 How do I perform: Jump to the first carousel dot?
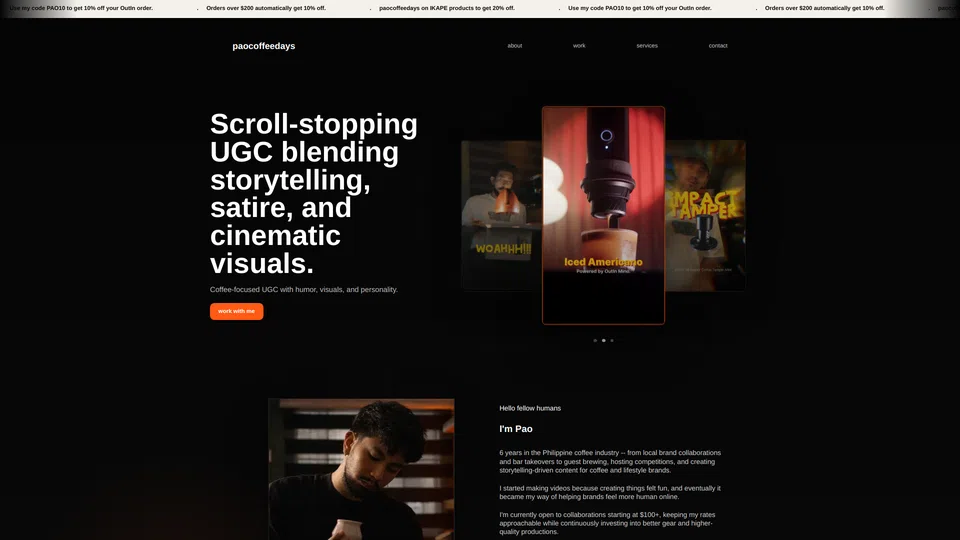(595, 340)
